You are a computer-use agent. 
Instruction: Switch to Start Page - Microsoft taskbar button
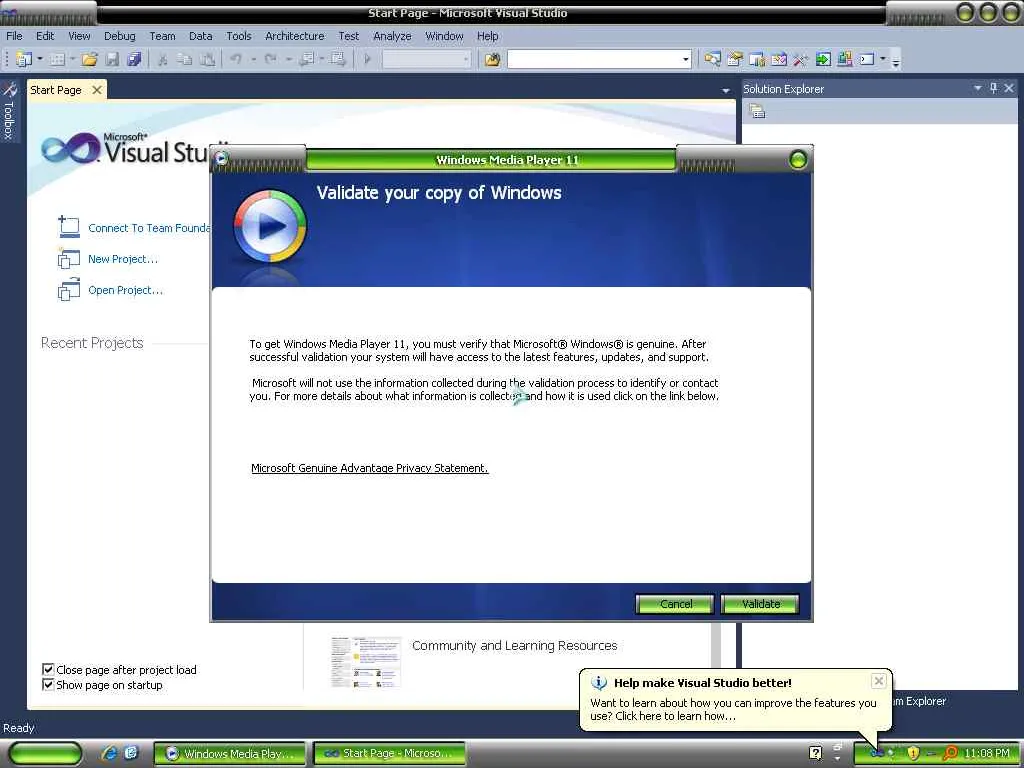(390, 754)
